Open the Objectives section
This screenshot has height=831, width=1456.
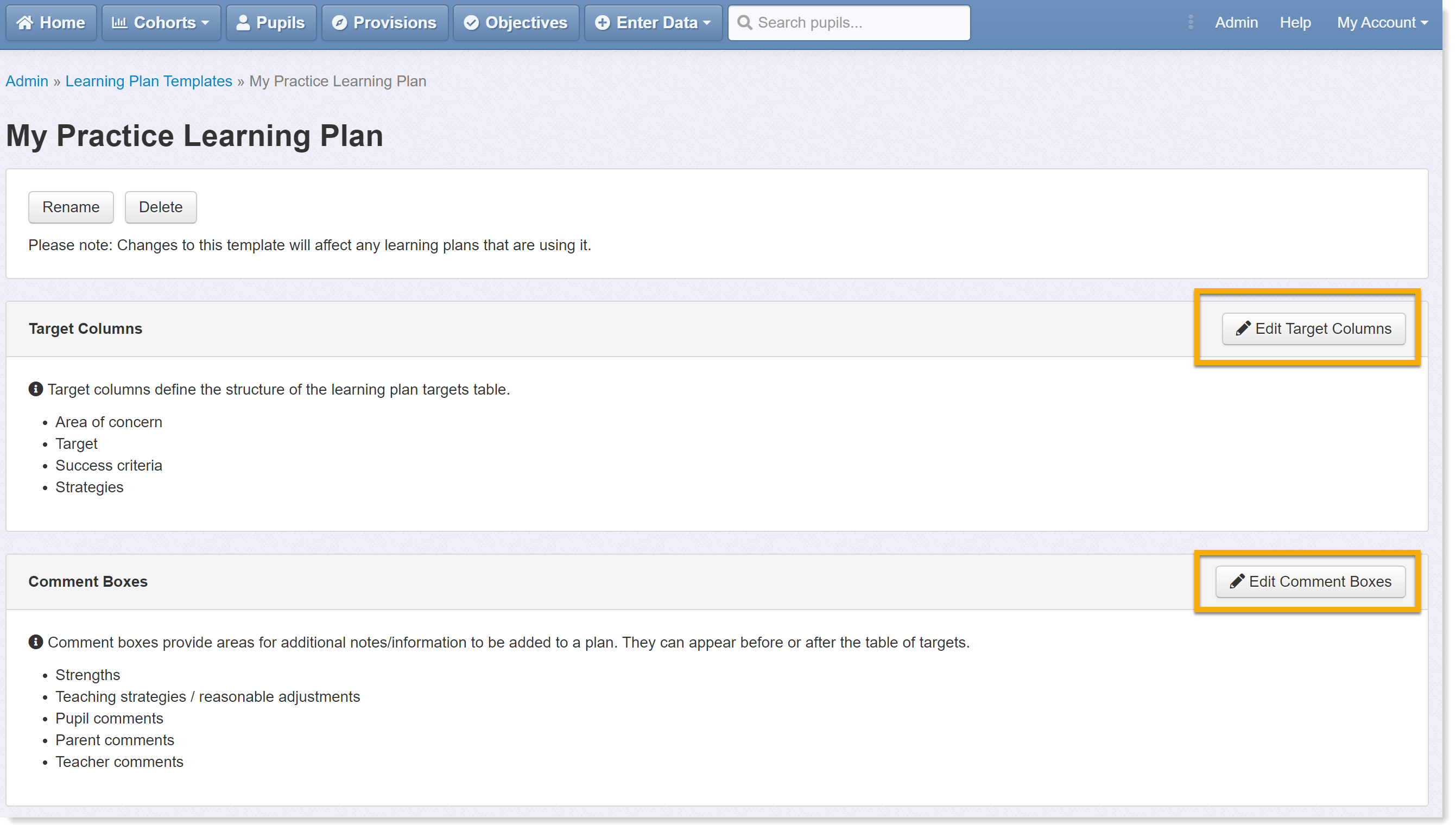tap(516, 23)
